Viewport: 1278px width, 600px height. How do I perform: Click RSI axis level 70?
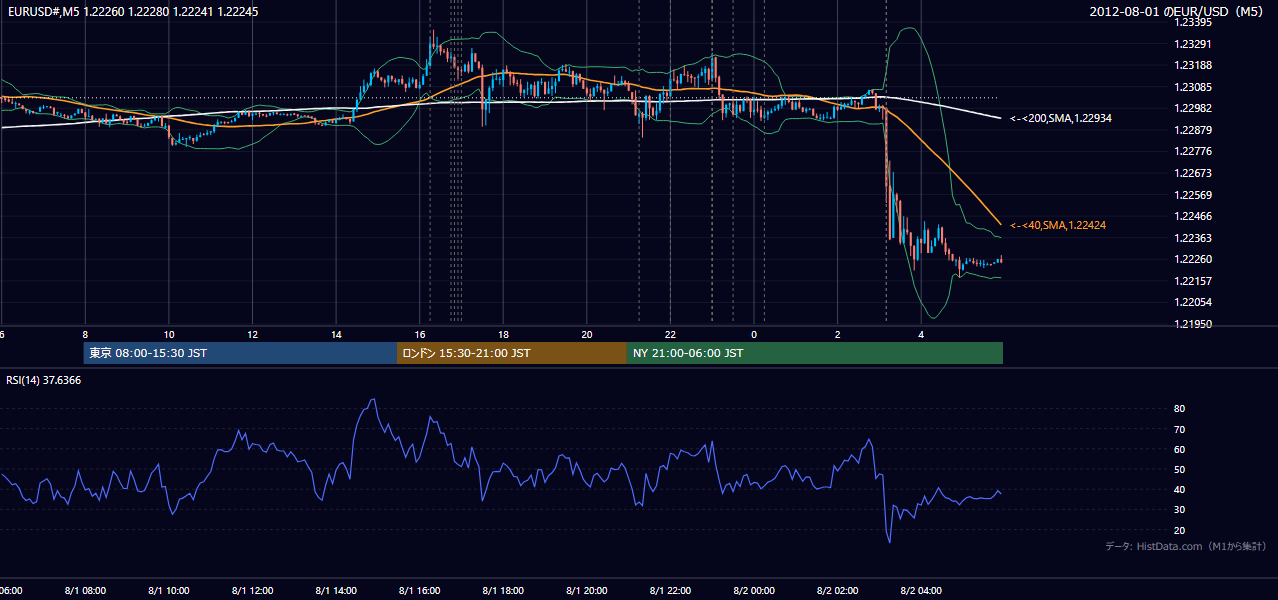[x=1179, y=429]
